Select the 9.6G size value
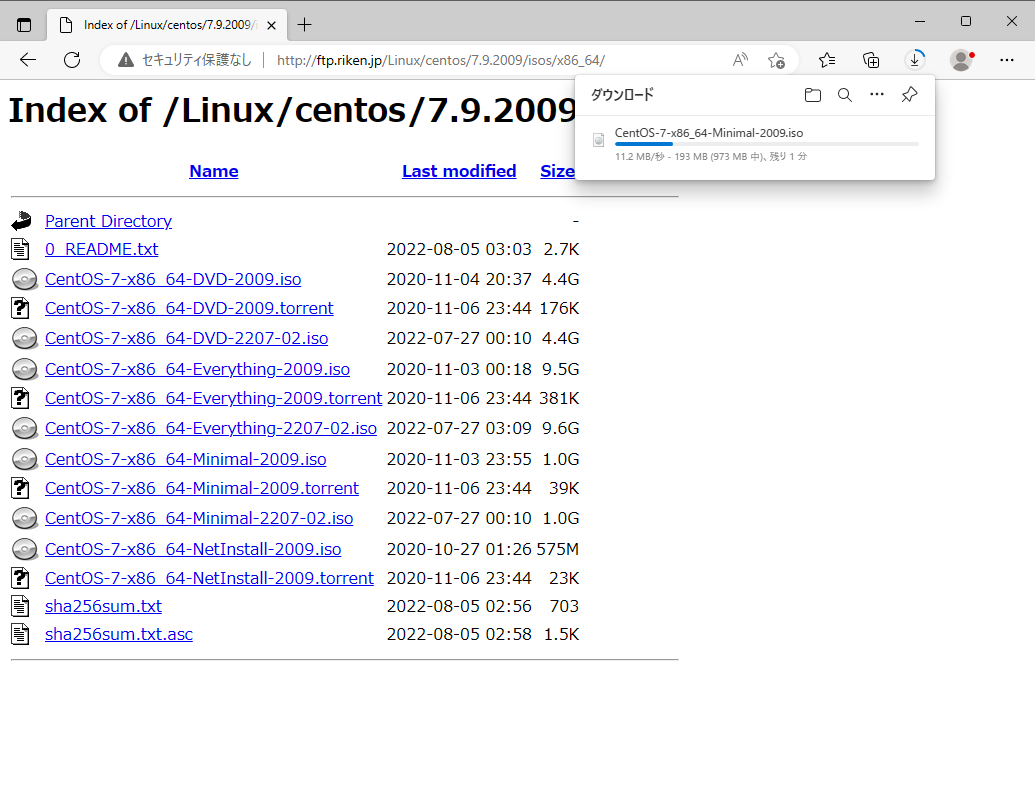 pos(560,428)
